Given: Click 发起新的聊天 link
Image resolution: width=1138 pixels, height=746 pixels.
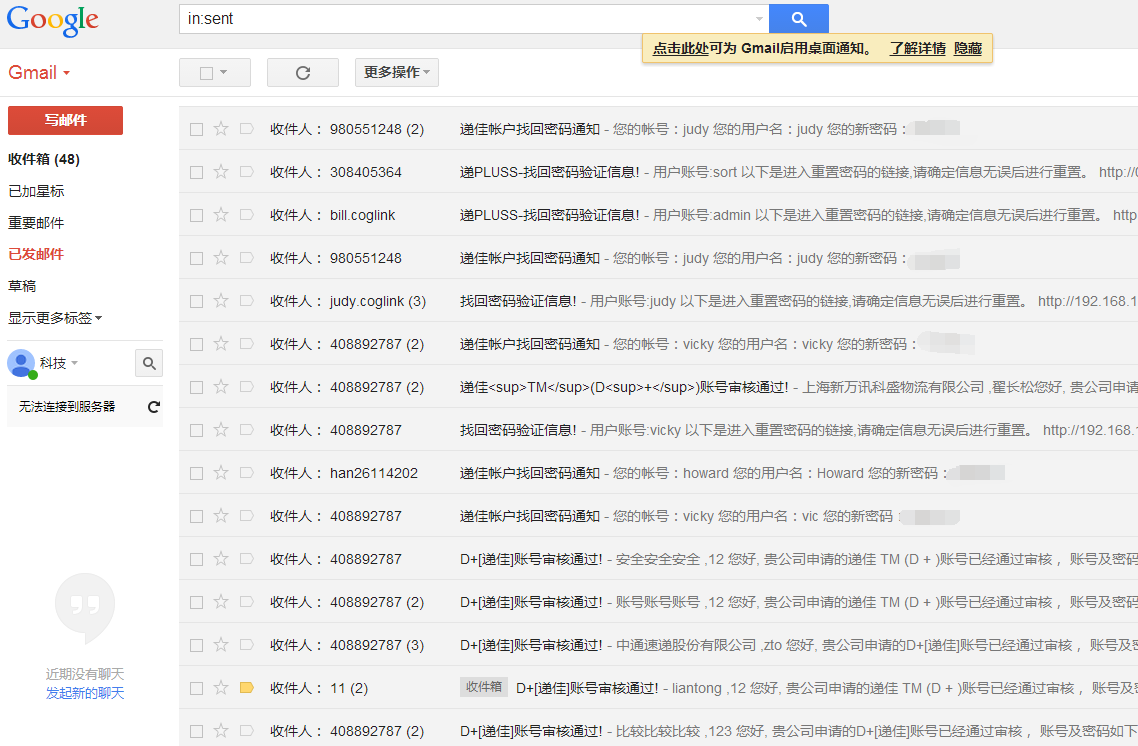Looking at the screenshot, I should coord(85,693).
